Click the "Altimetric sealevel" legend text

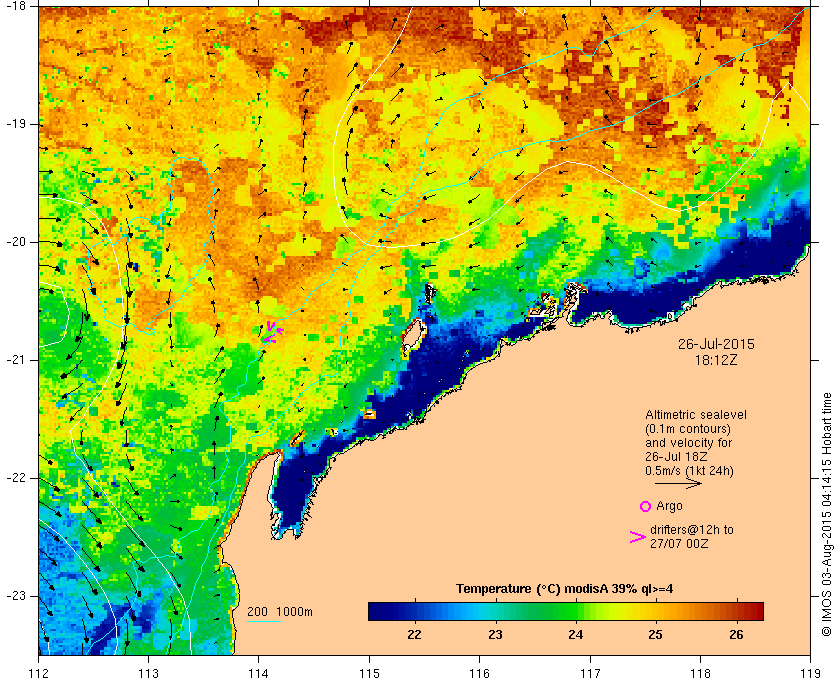696,415
